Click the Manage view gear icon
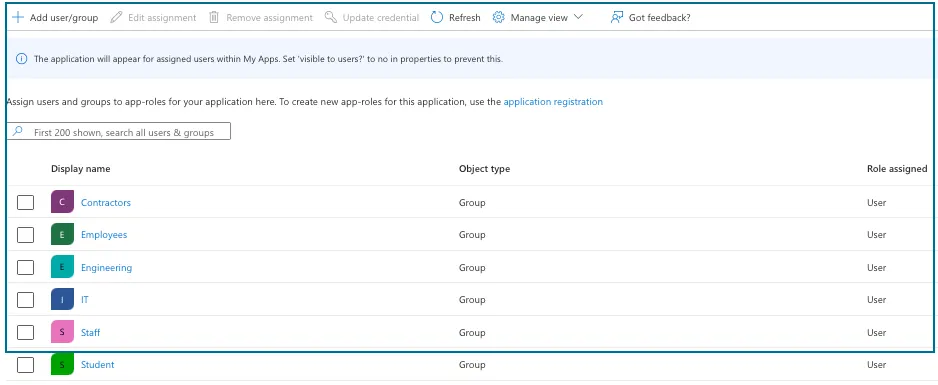The image size is (938, 385). click(498, 17)
